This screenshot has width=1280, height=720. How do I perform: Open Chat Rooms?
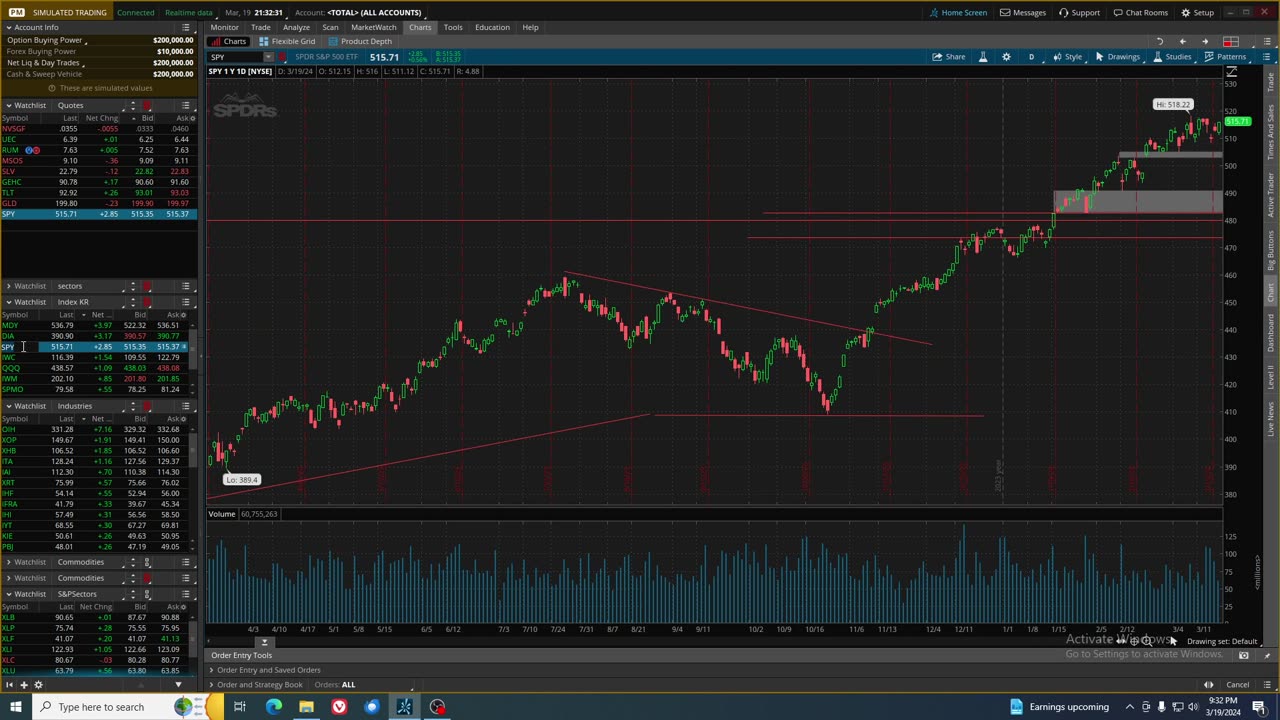click(1140, 12)
